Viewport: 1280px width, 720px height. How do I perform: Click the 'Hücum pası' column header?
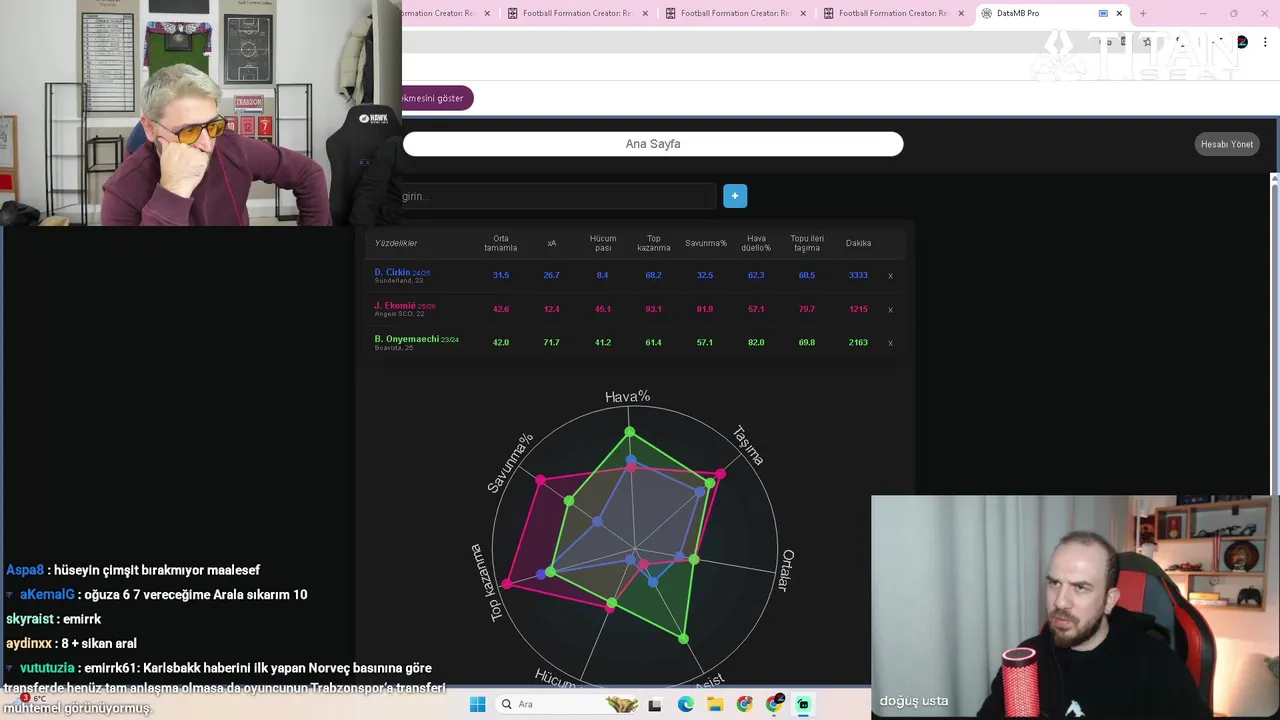603,243
